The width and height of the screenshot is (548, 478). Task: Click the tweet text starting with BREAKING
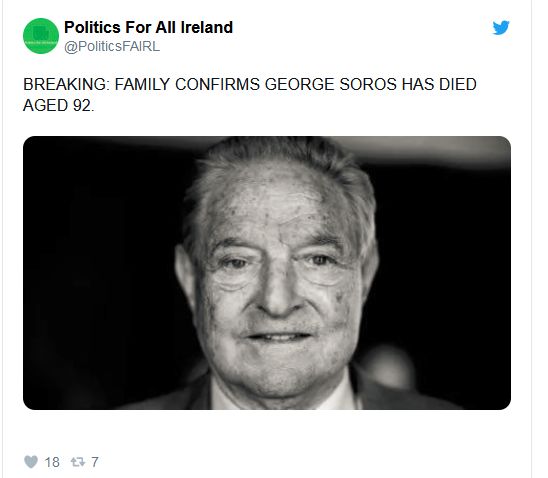(250, 95)
